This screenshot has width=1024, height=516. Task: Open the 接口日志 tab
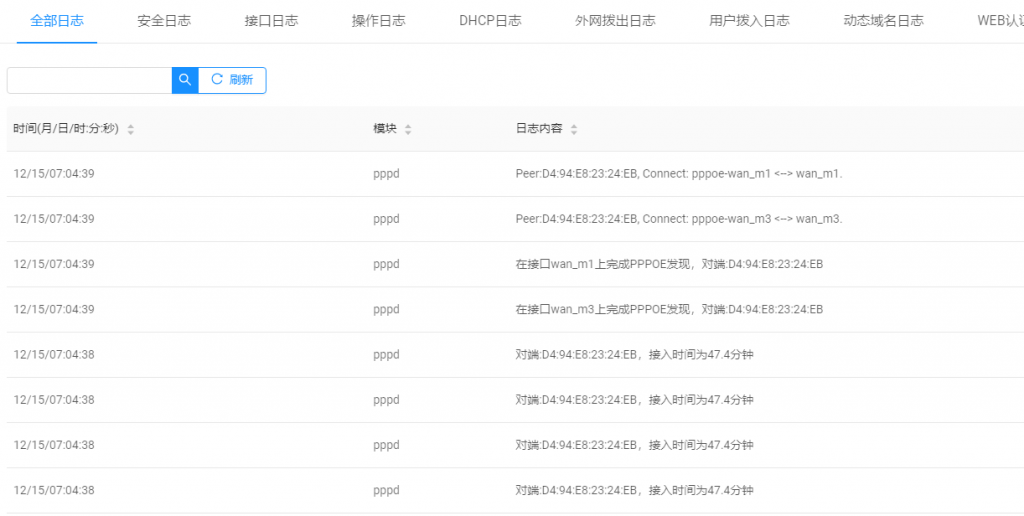click(271, 20)
